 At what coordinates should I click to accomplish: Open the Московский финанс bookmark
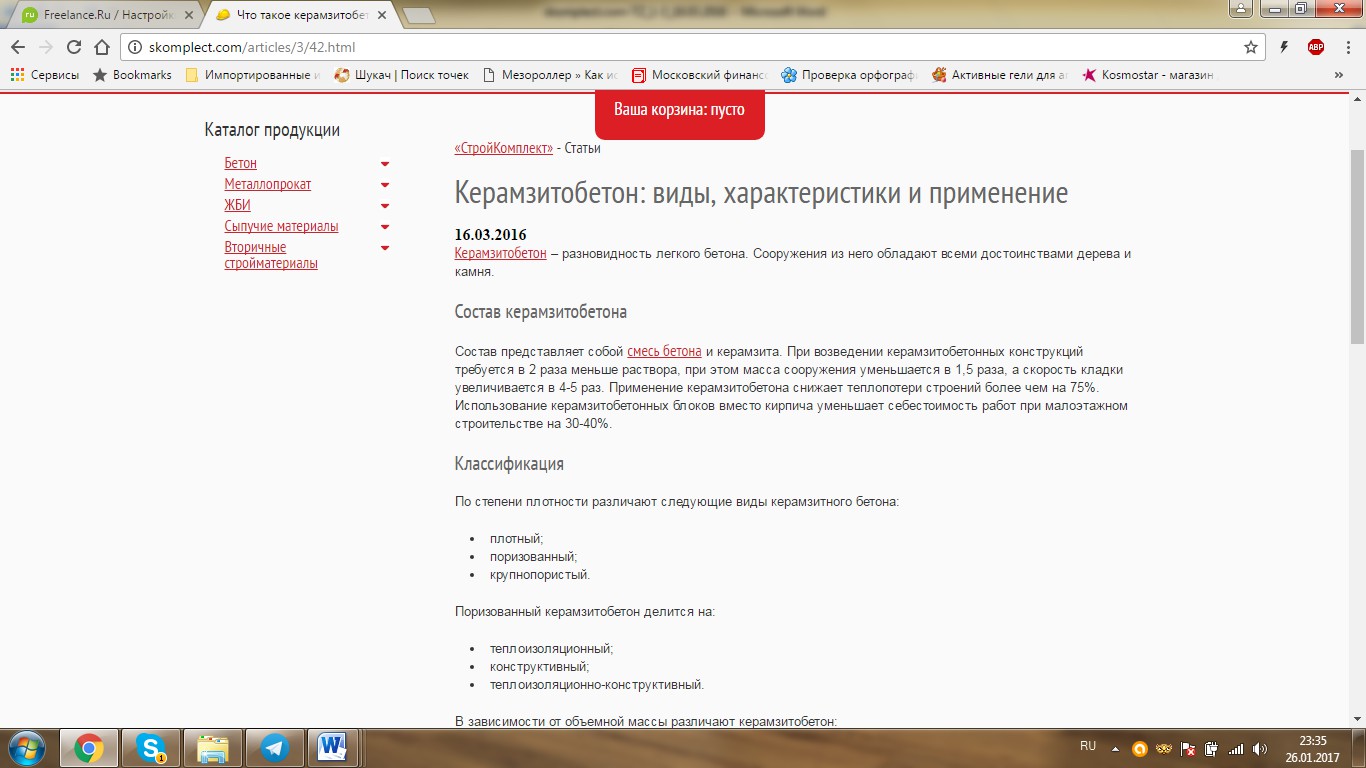[699, 75]
